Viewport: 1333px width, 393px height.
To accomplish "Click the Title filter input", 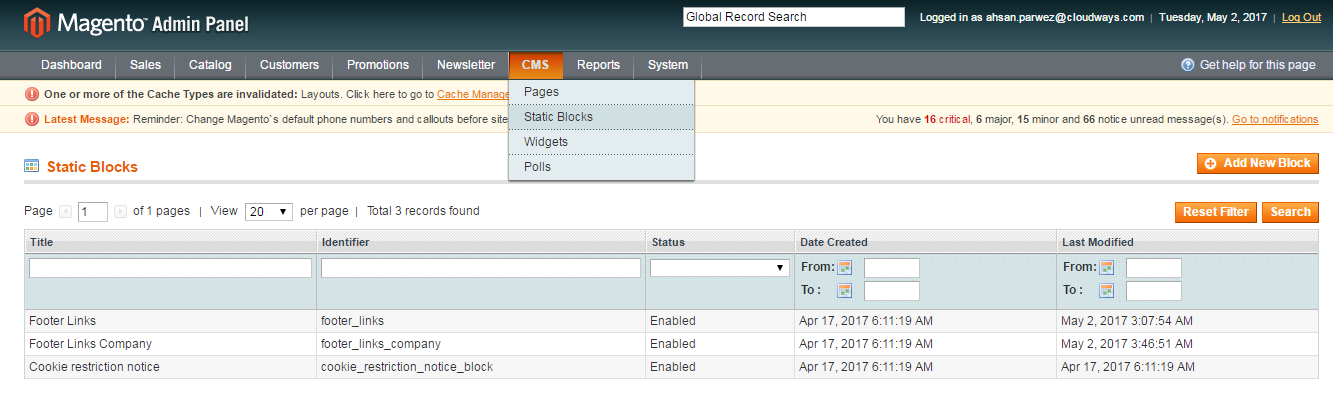I will [170, 268].
